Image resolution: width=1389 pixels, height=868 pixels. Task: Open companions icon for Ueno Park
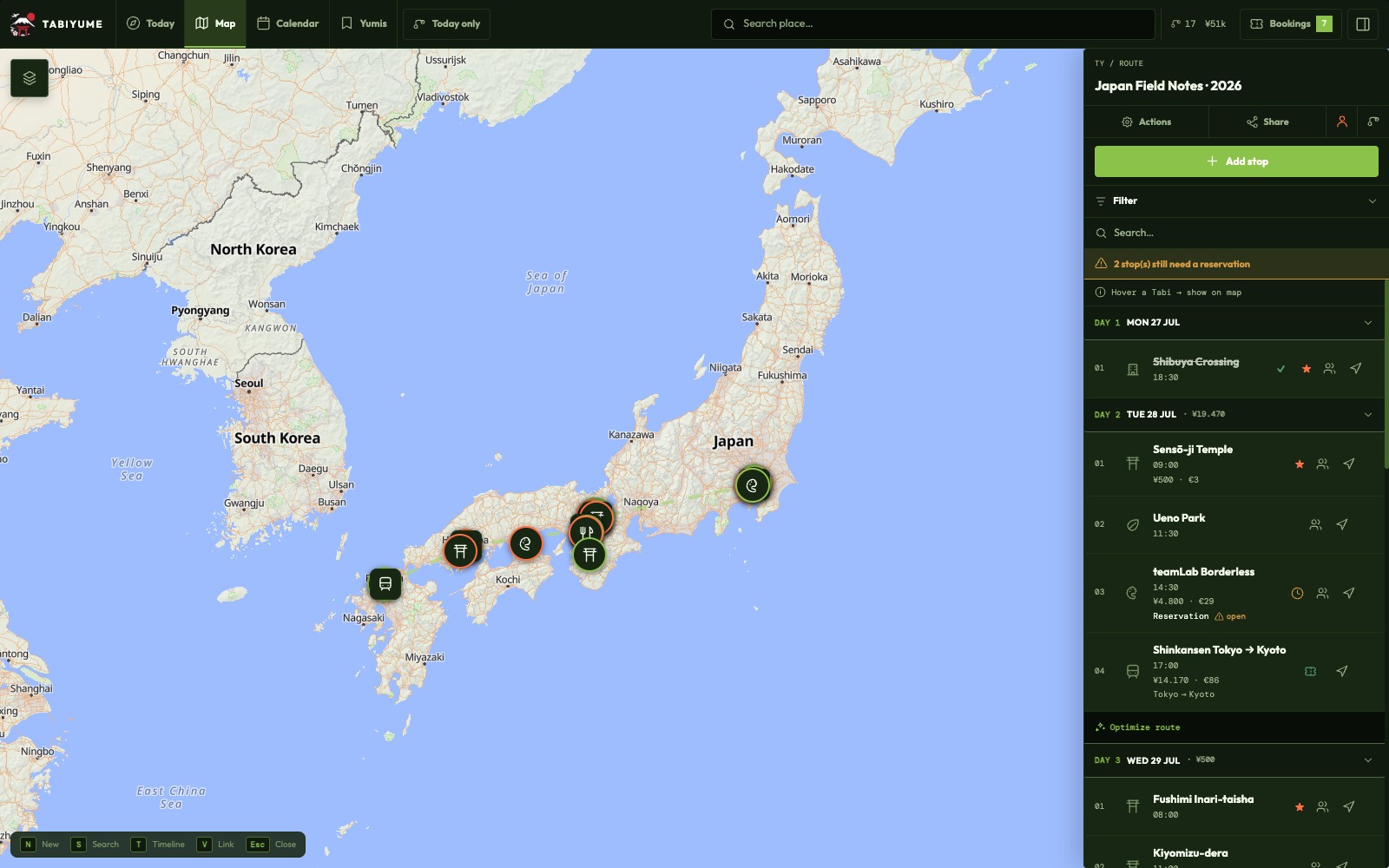[x=1315, y=524]
